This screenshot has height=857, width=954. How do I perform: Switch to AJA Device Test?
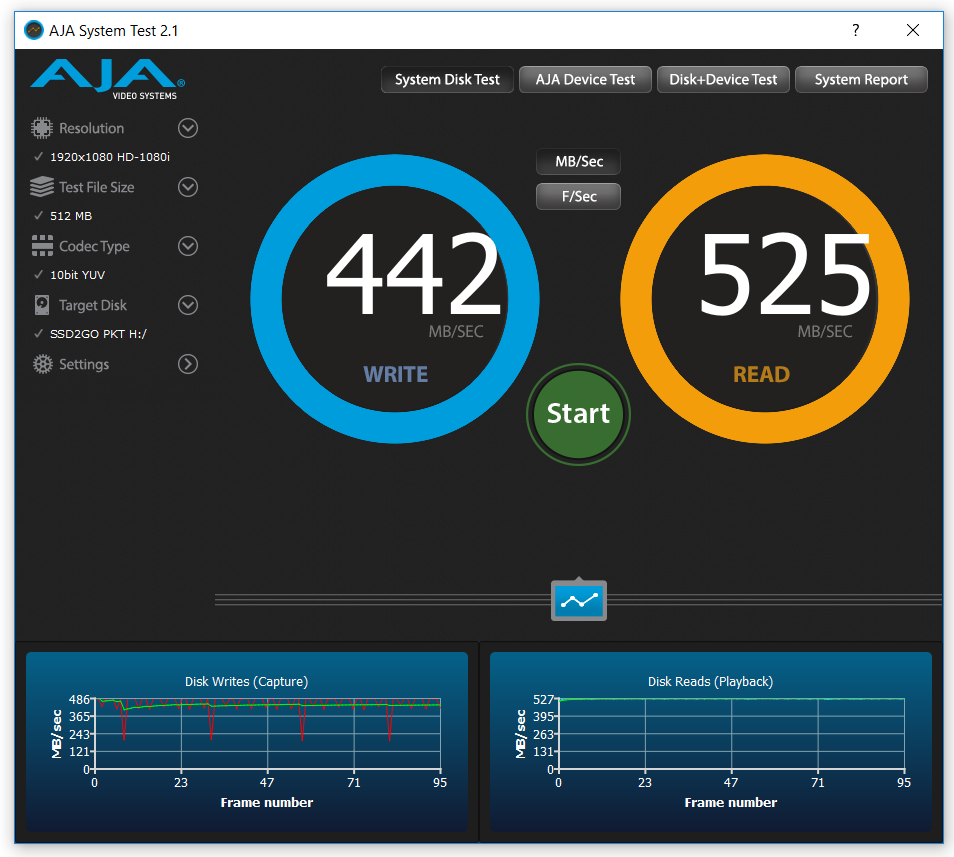click(585, 80)
